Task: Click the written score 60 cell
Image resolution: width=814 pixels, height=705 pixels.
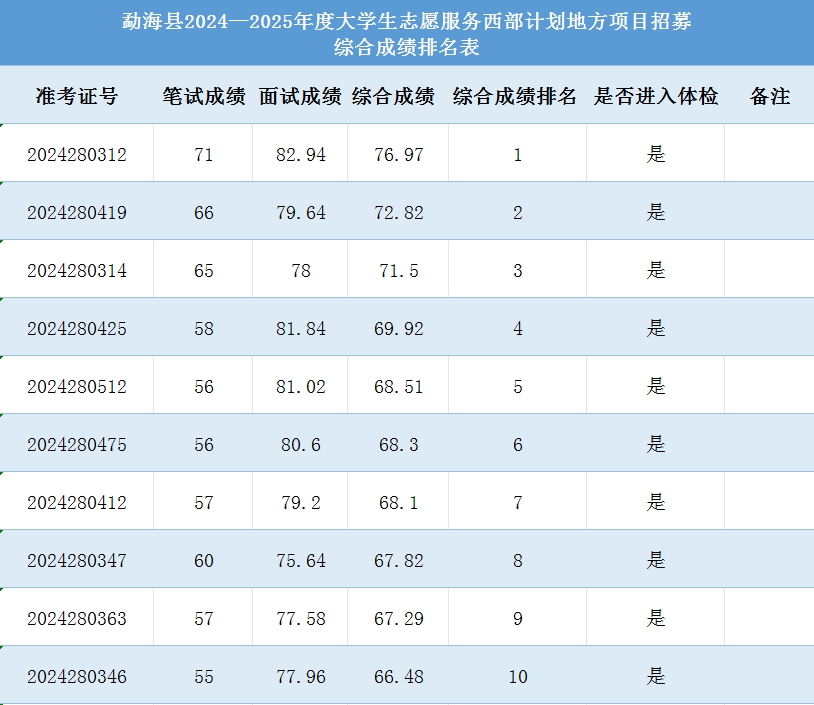Action: 204,561
